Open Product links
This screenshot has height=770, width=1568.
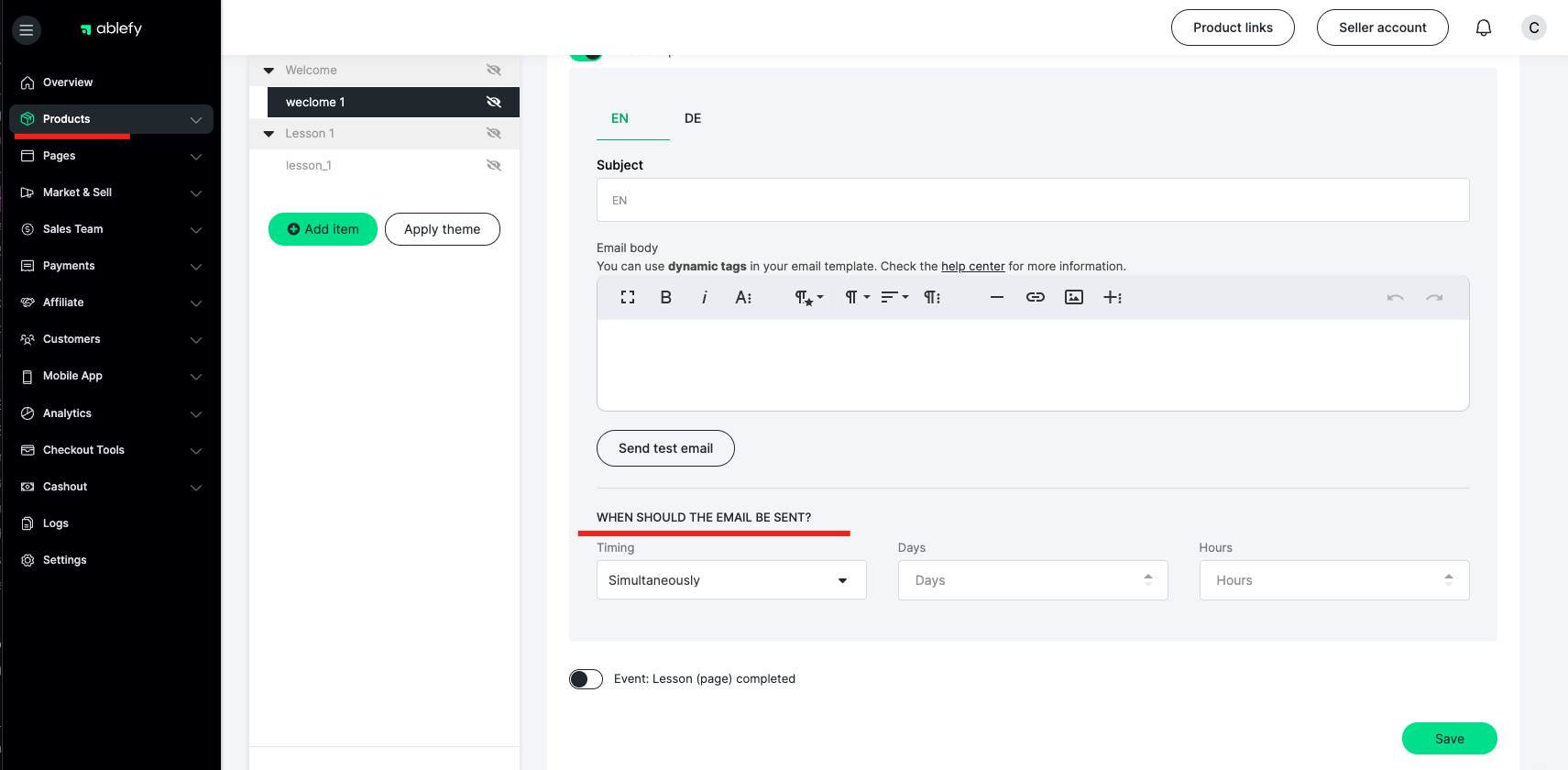pos(1233,27)
